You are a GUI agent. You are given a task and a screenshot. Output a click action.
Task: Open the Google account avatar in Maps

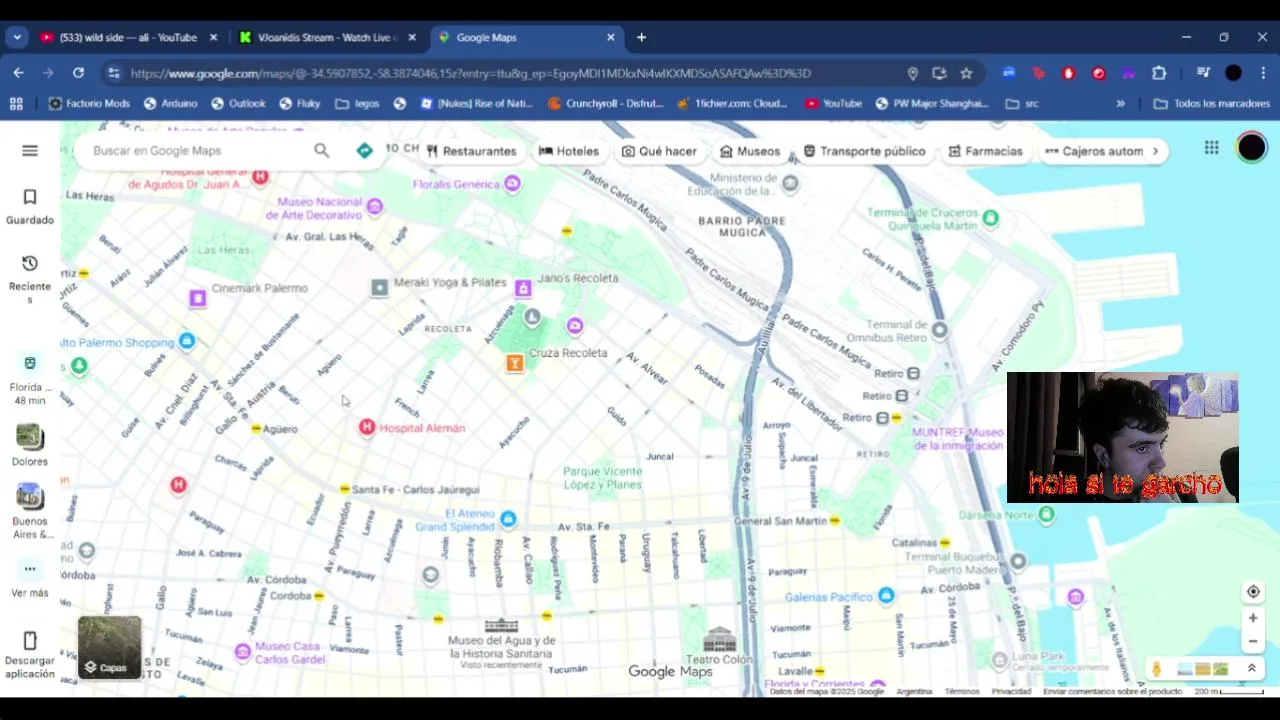tap(1251, 148)
